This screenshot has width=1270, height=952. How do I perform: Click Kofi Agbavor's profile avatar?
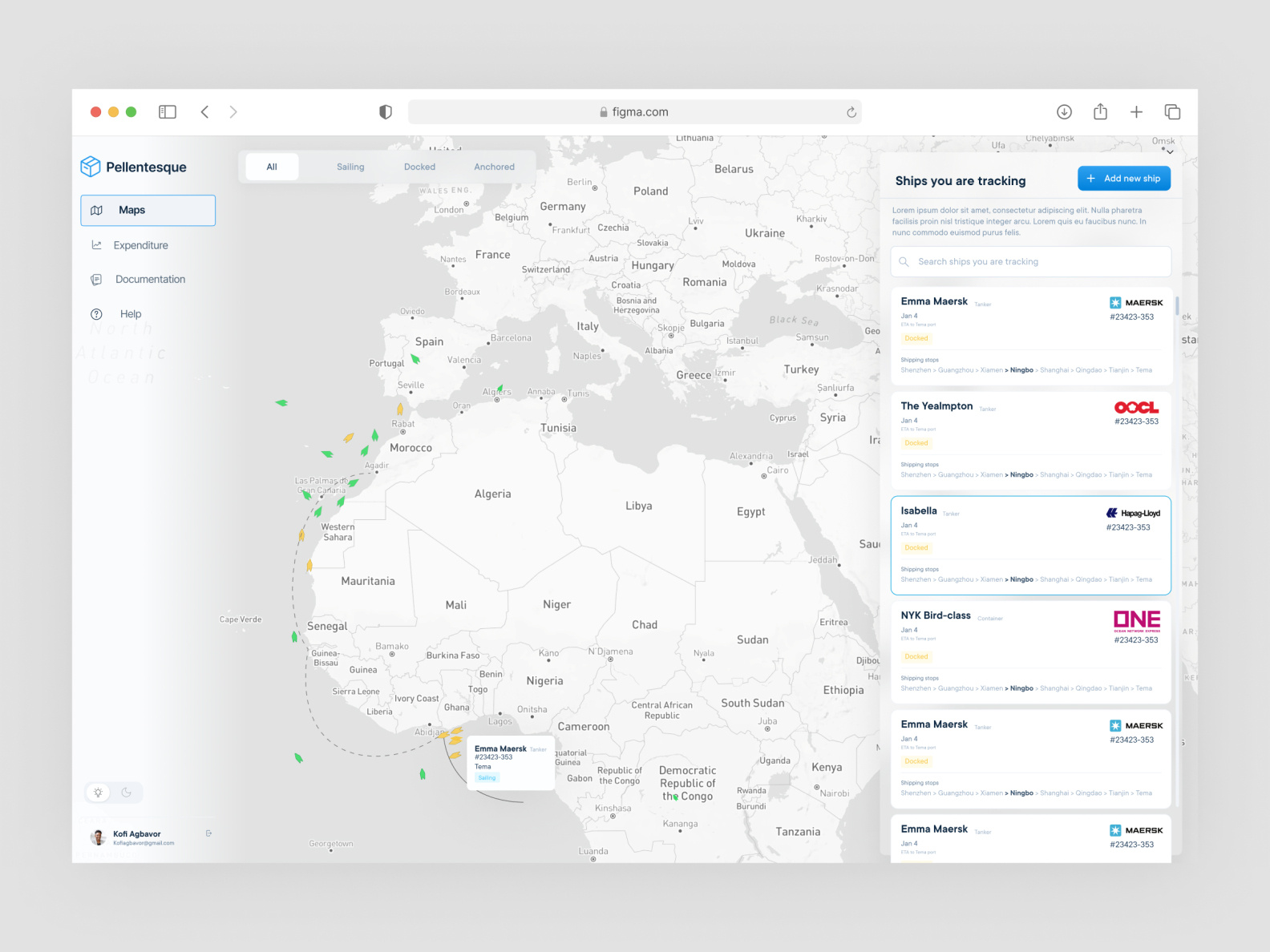(x=99, y=837)
